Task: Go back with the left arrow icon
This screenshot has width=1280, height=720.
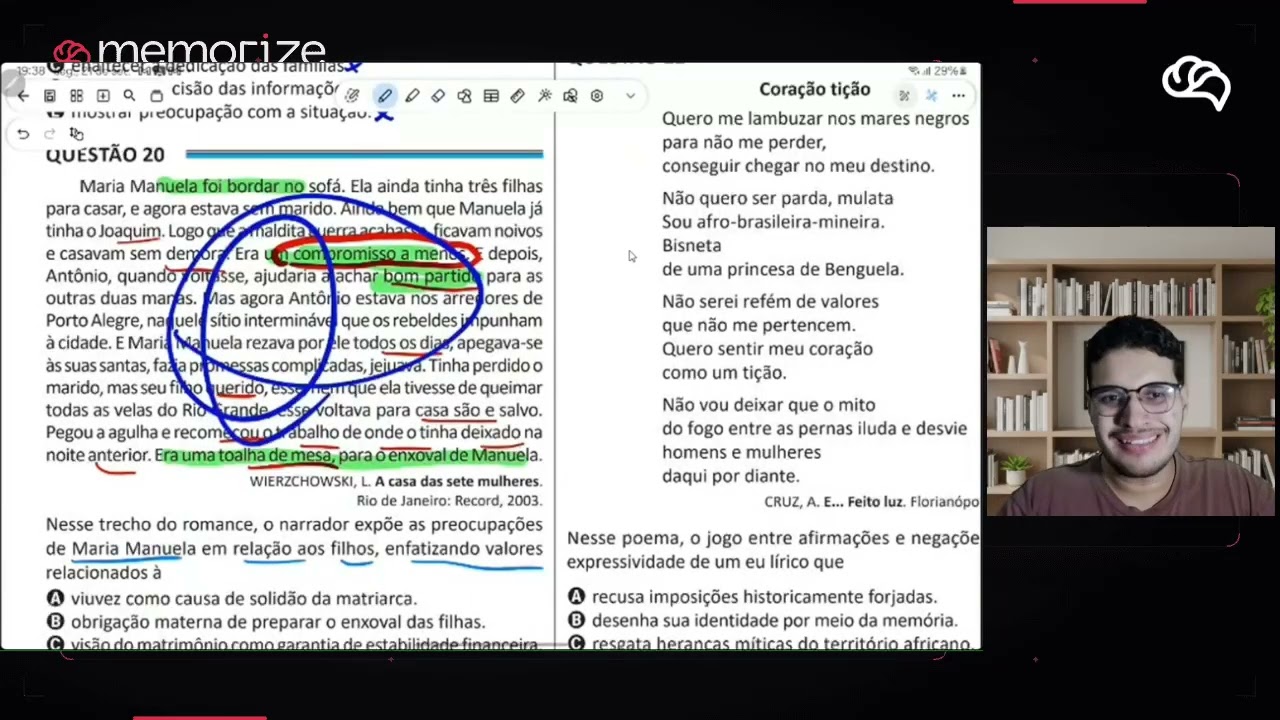Action: [x=23, y=96]
